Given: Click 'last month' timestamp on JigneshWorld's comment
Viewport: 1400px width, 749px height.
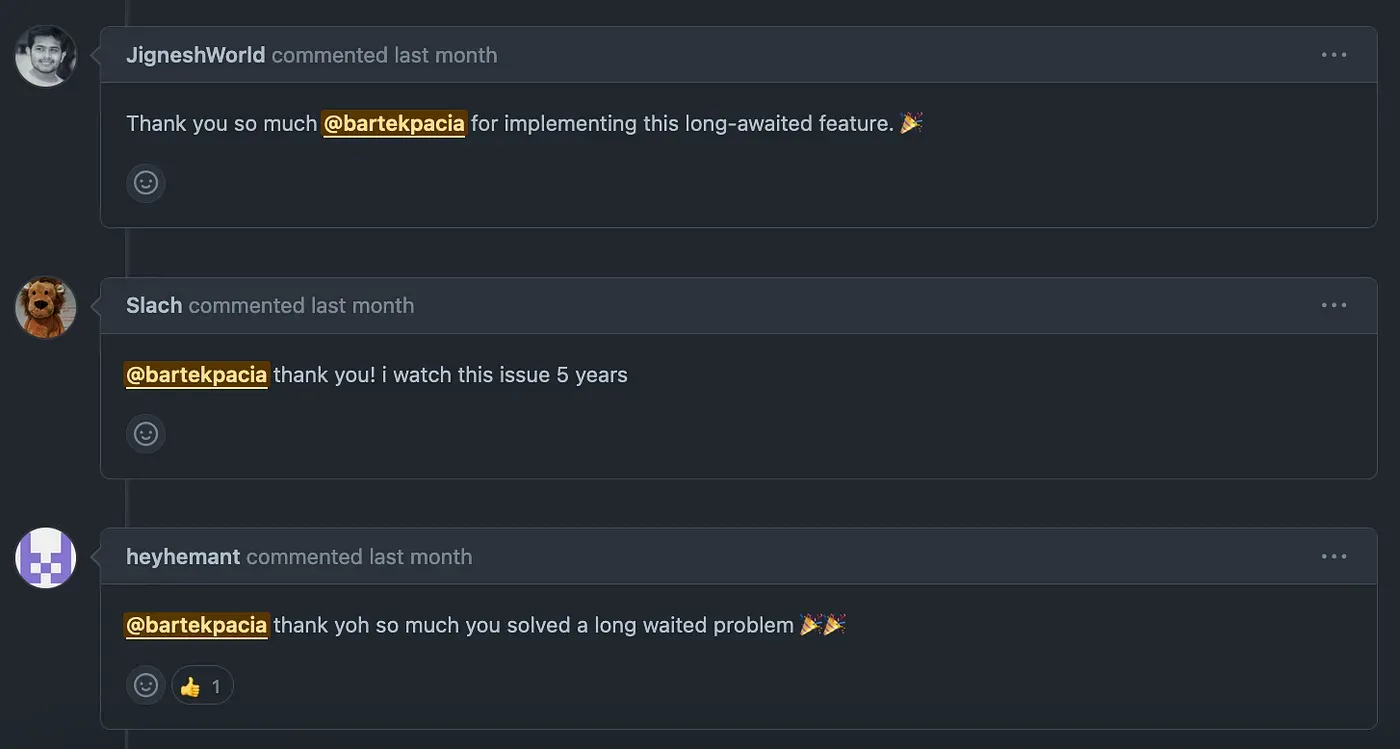Looking at the screenshot, I should pos(445,55).
